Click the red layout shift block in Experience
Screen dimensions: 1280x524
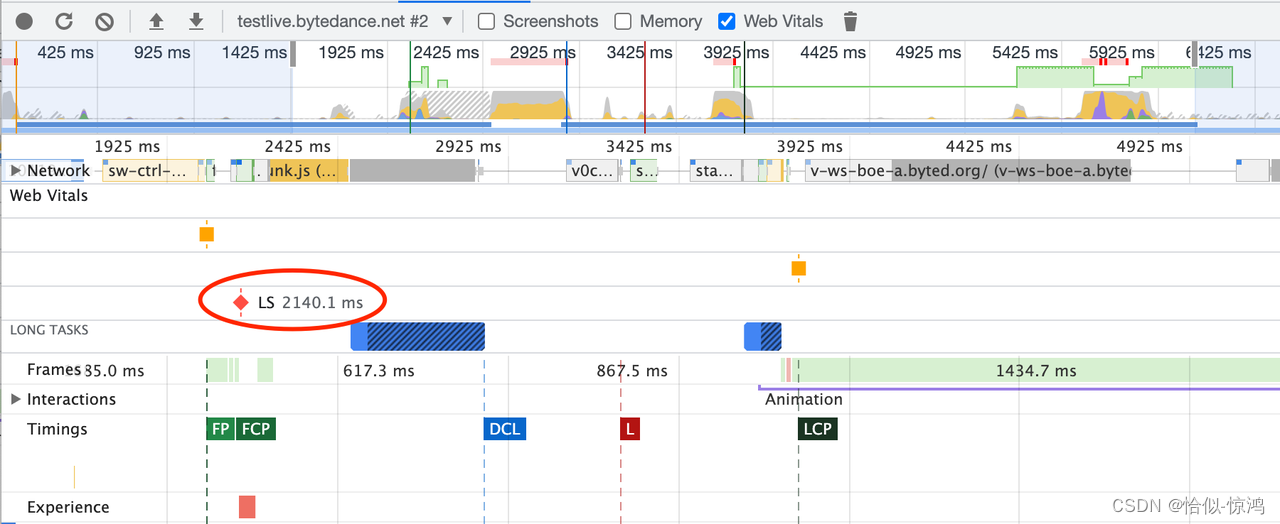[247, 507]
